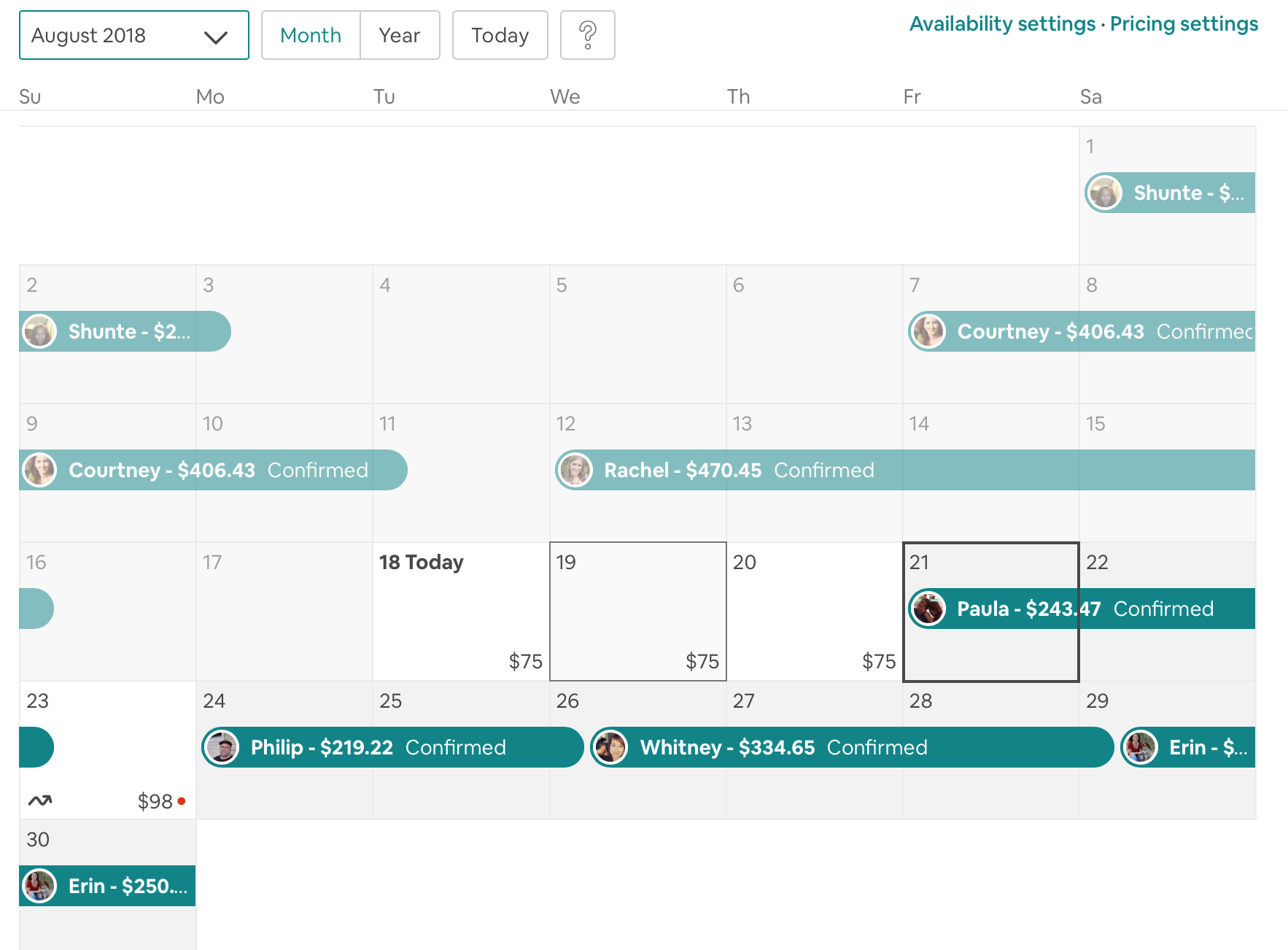Screen dimensions: 1288x950
Task: Jump to Today in calendar
Action: (500, 35)
